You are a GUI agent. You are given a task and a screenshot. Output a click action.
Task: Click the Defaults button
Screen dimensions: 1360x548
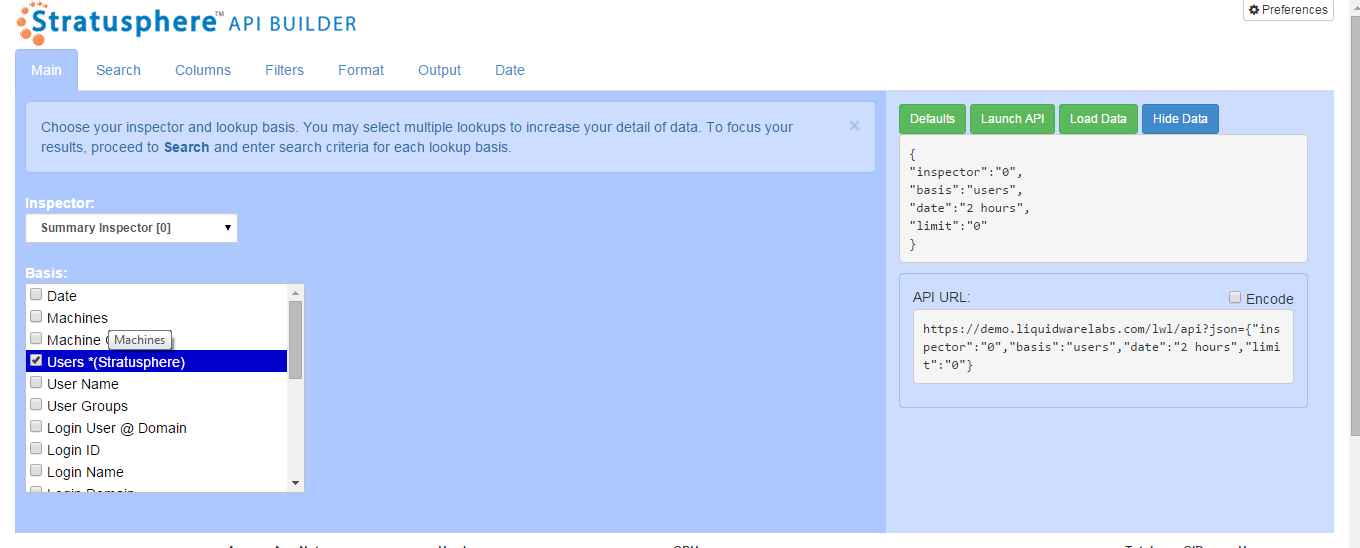click(933, 119)
